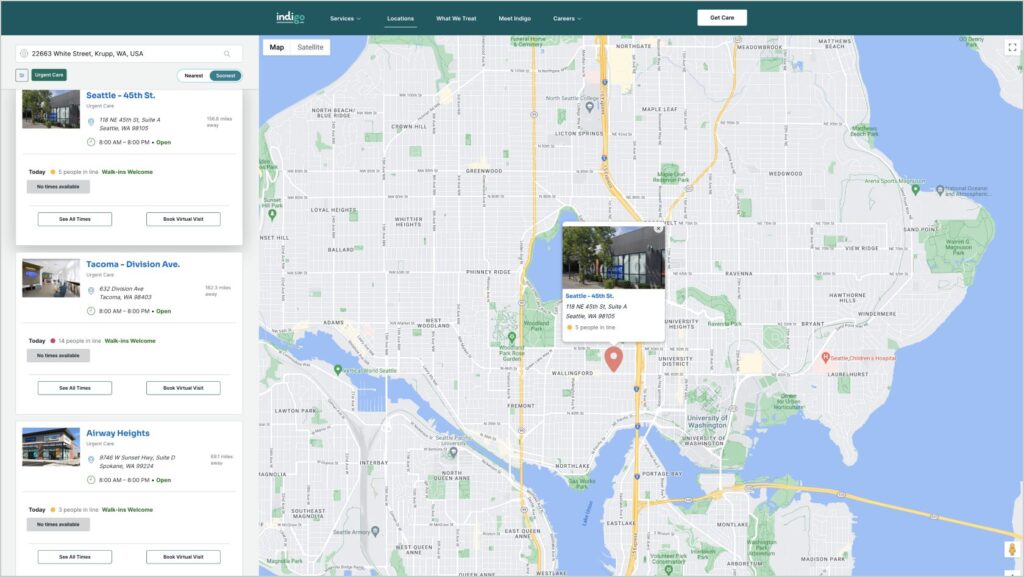This screenshot has width=1024, height=577.
Task: Click the '5 people in line' text in Seattle card
Action: pyautogui.click(x=78, y=172)
